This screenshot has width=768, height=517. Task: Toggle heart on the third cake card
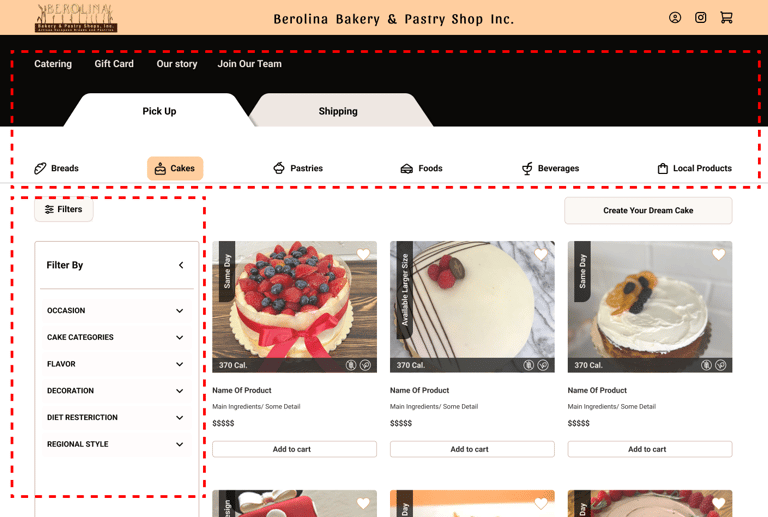pyautogui.click(x=719, y=254)
